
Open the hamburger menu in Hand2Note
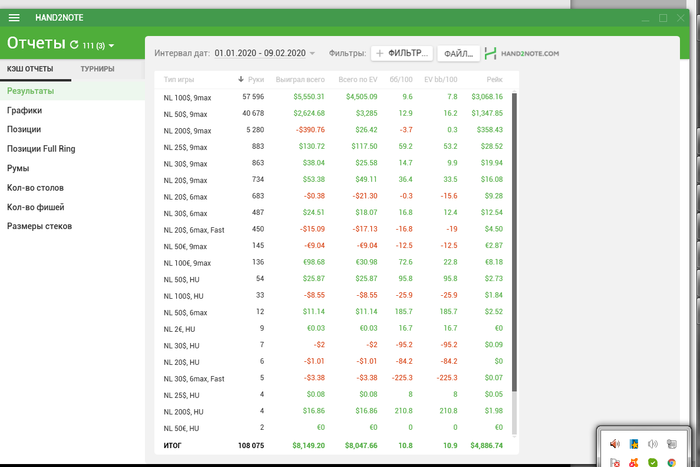pos(14,18)
